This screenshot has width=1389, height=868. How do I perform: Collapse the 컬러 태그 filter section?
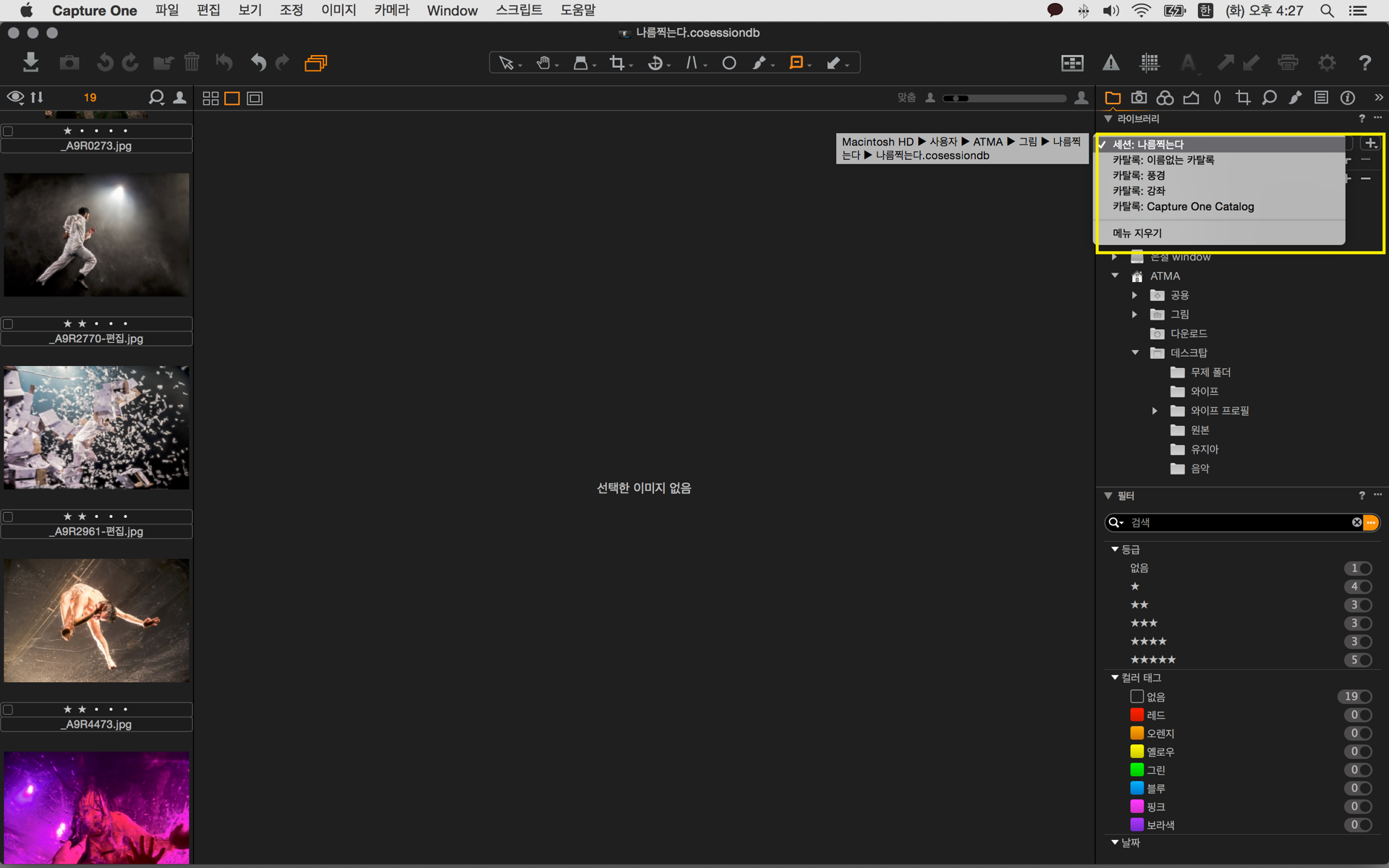point(1115,678)
